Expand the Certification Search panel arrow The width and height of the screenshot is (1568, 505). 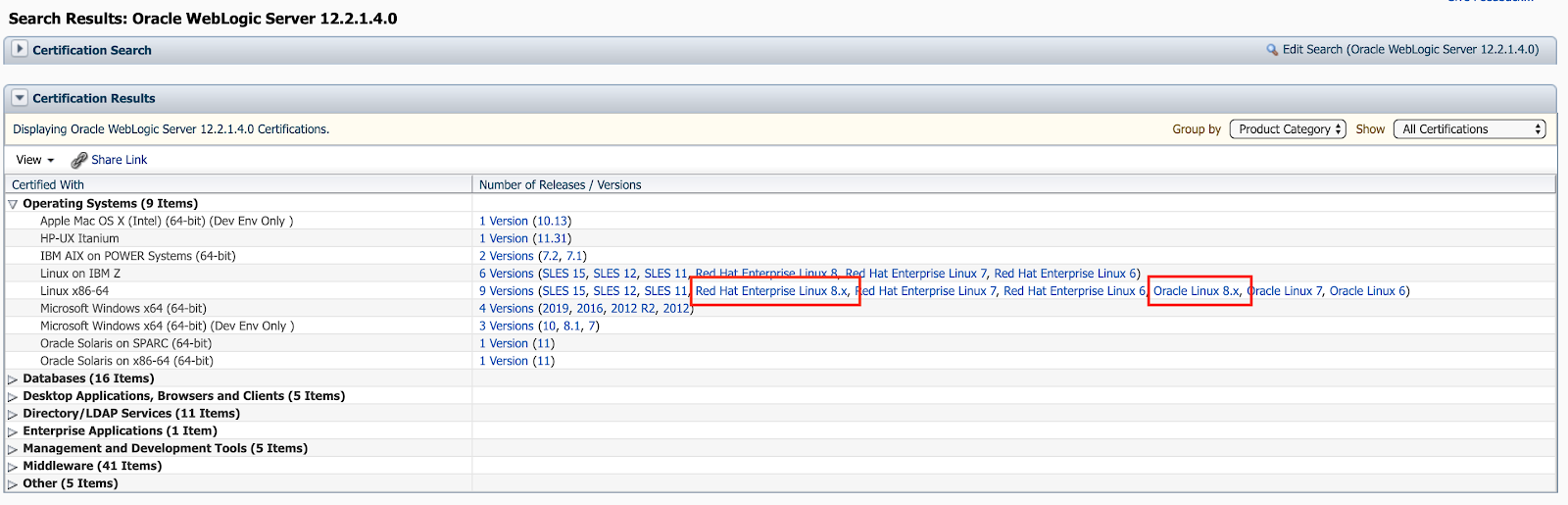point(20,49)
